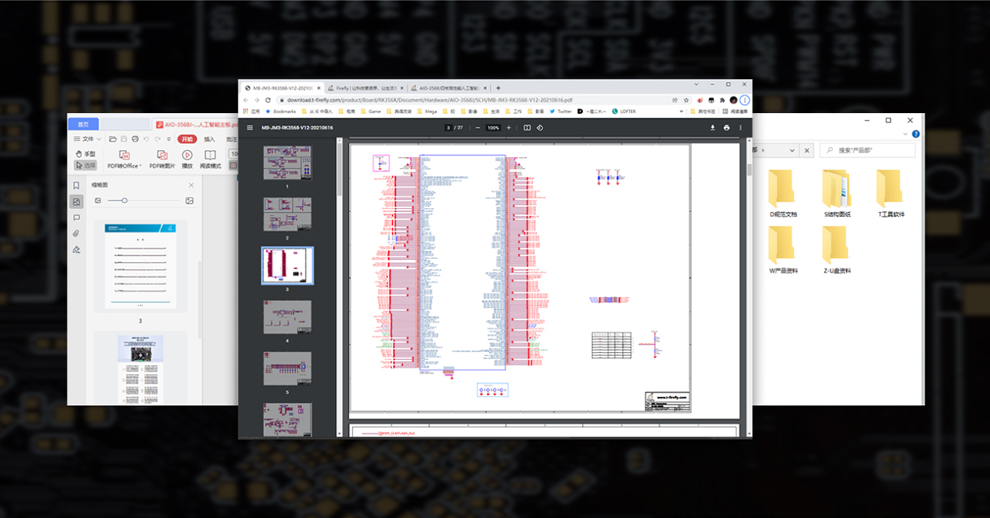Expand the Explorer address bar history dropdown
This screenshot has width=990, height=518.
(794, 150)
